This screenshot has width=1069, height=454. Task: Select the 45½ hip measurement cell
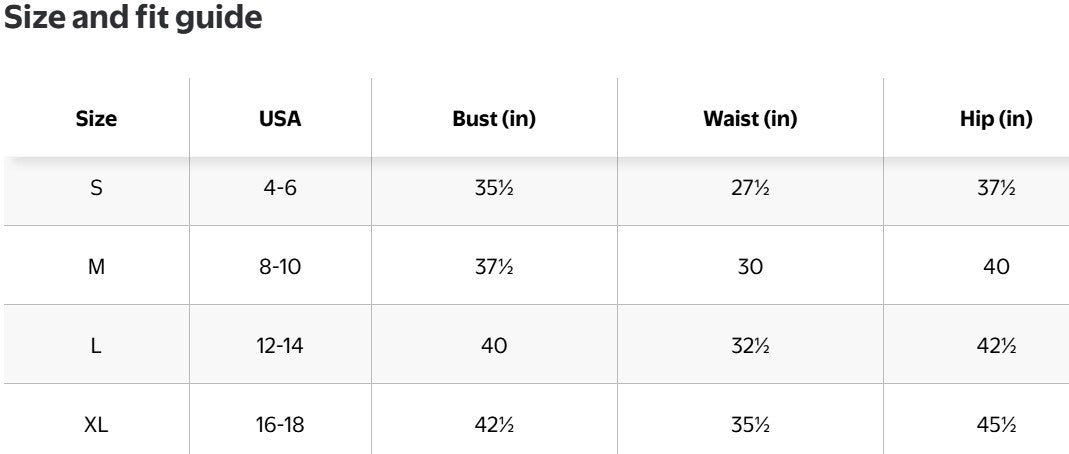tap(996, 425)
